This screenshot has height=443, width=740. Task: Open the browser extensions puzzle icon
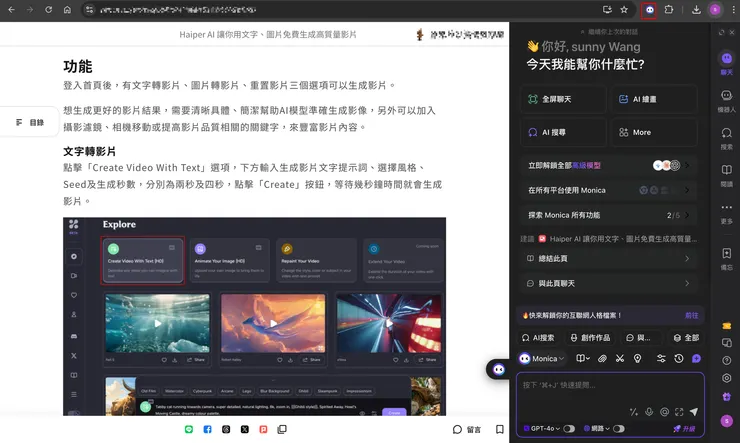tap(669, 9)
